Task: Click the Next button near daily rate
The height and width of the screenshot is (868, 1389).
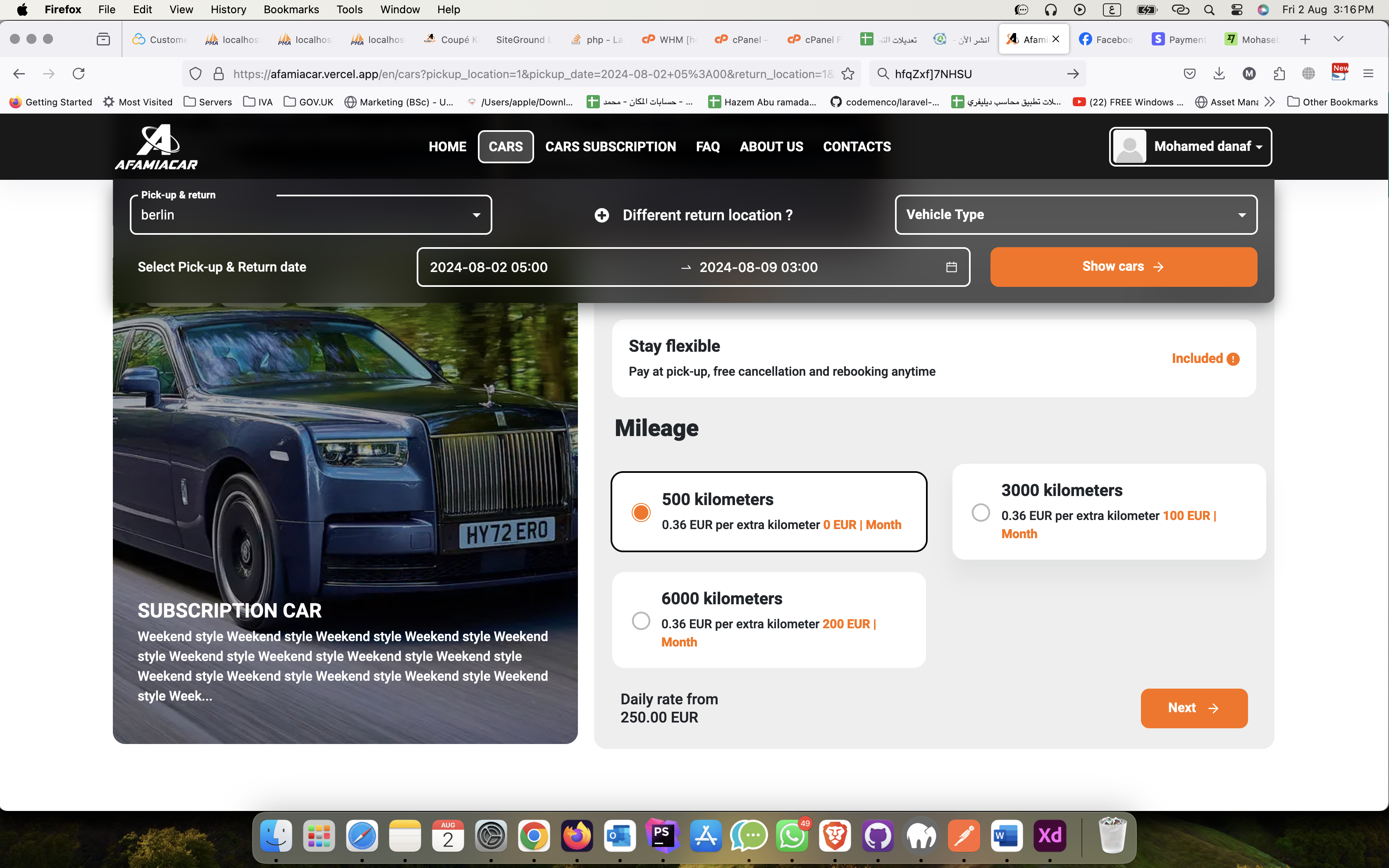Action: coord(1193,708)
